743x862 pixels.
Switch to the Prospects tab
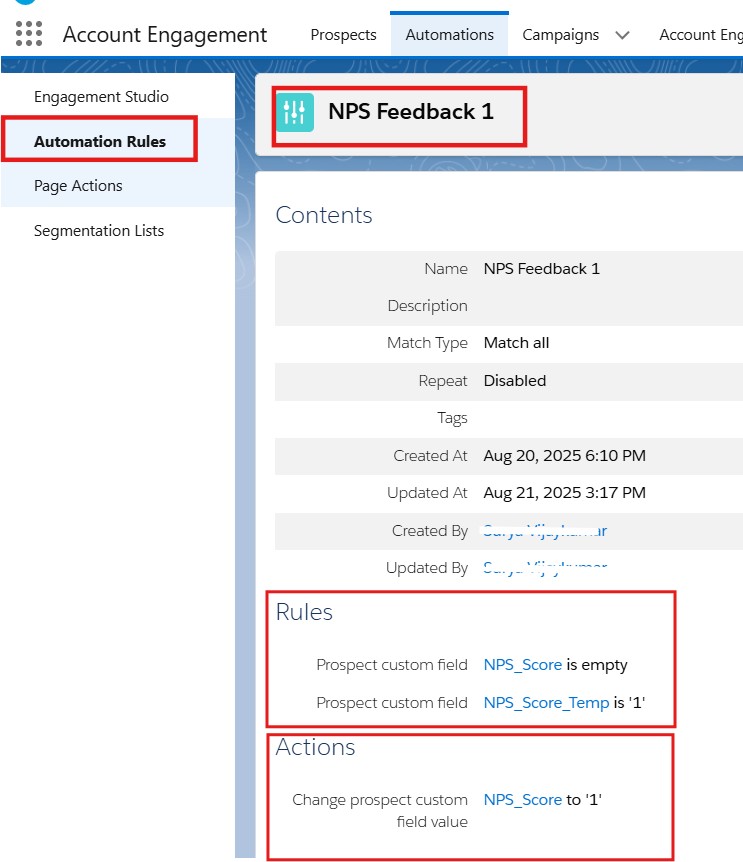[x=343, y=34]
